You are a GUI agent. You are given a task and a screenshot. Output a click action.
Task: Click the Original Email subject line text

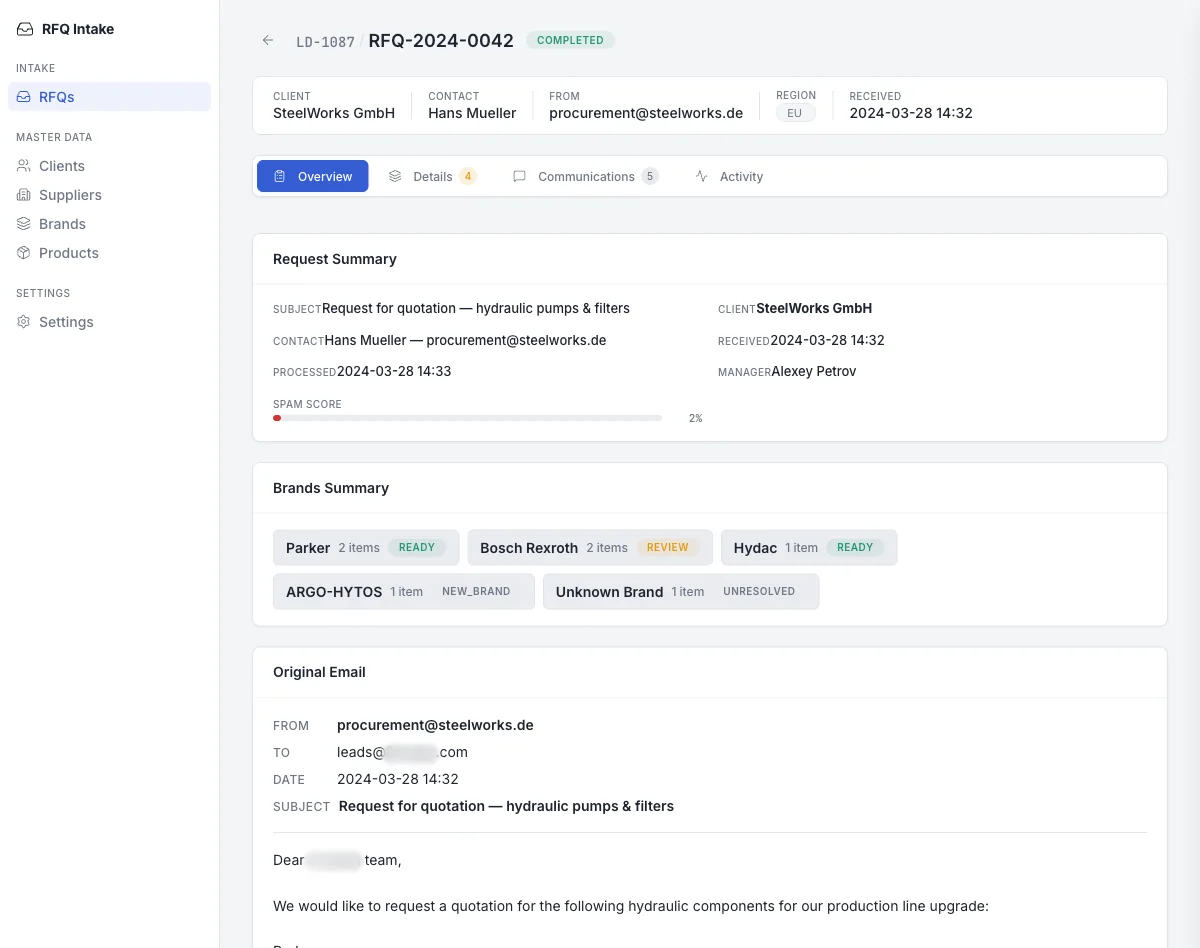506,806
